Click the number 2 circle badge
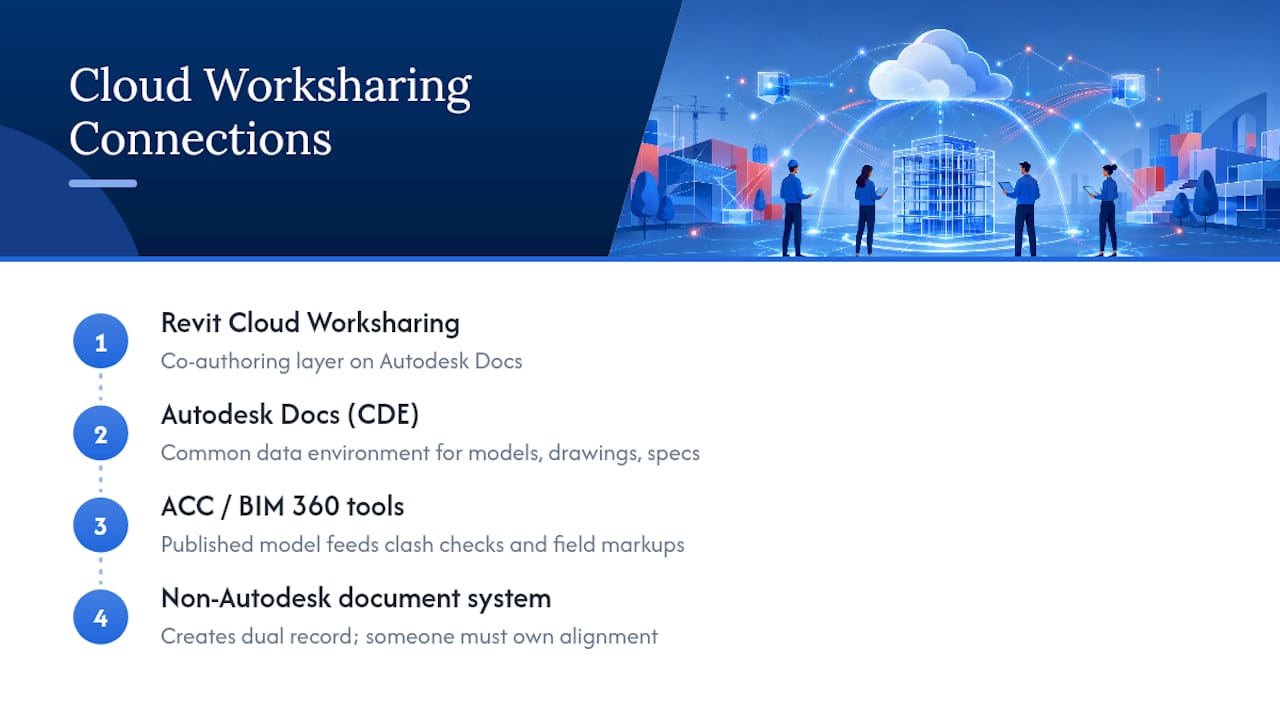 (100, 434)
